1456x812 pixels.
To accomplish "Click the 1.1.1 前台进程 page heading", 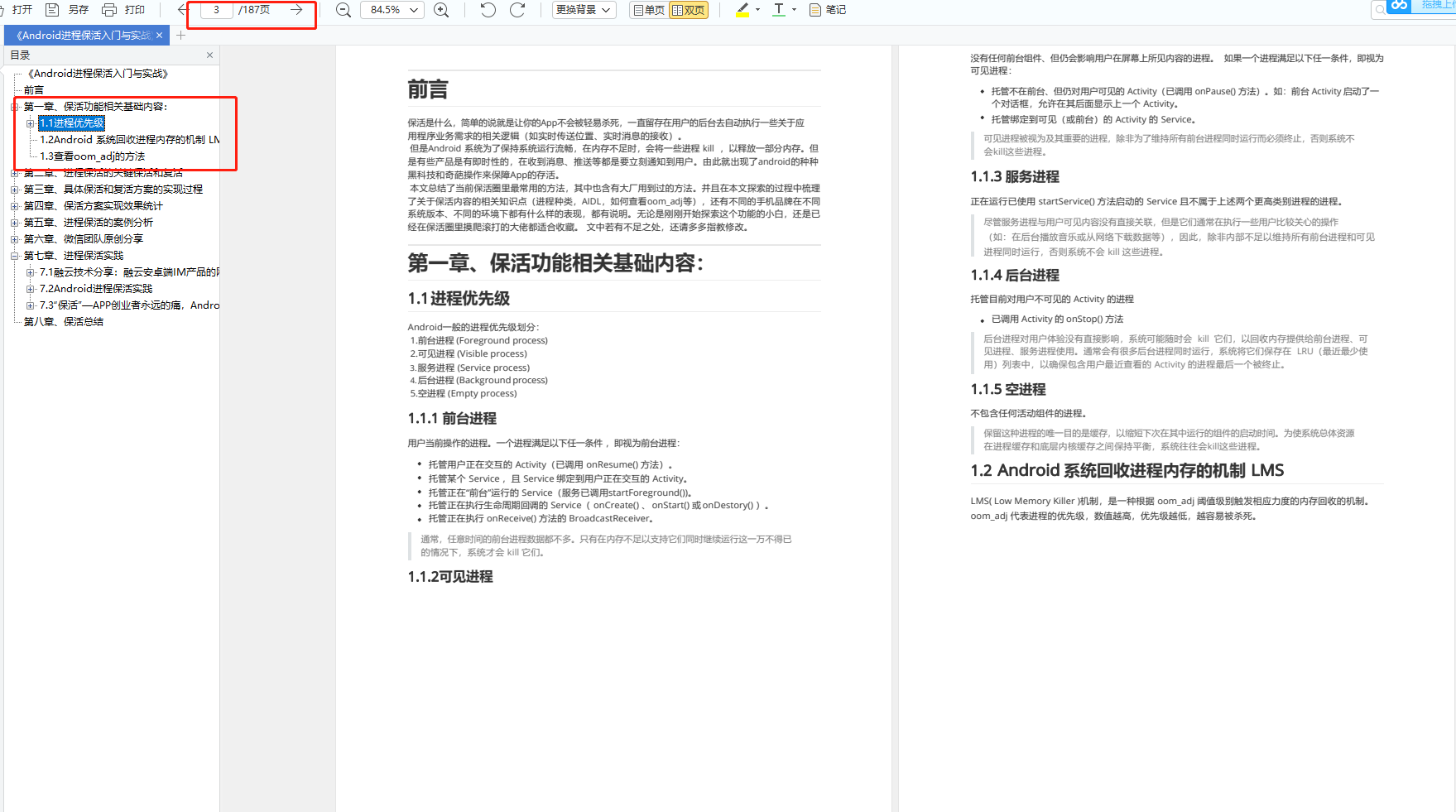I will (x=452, y=419).
